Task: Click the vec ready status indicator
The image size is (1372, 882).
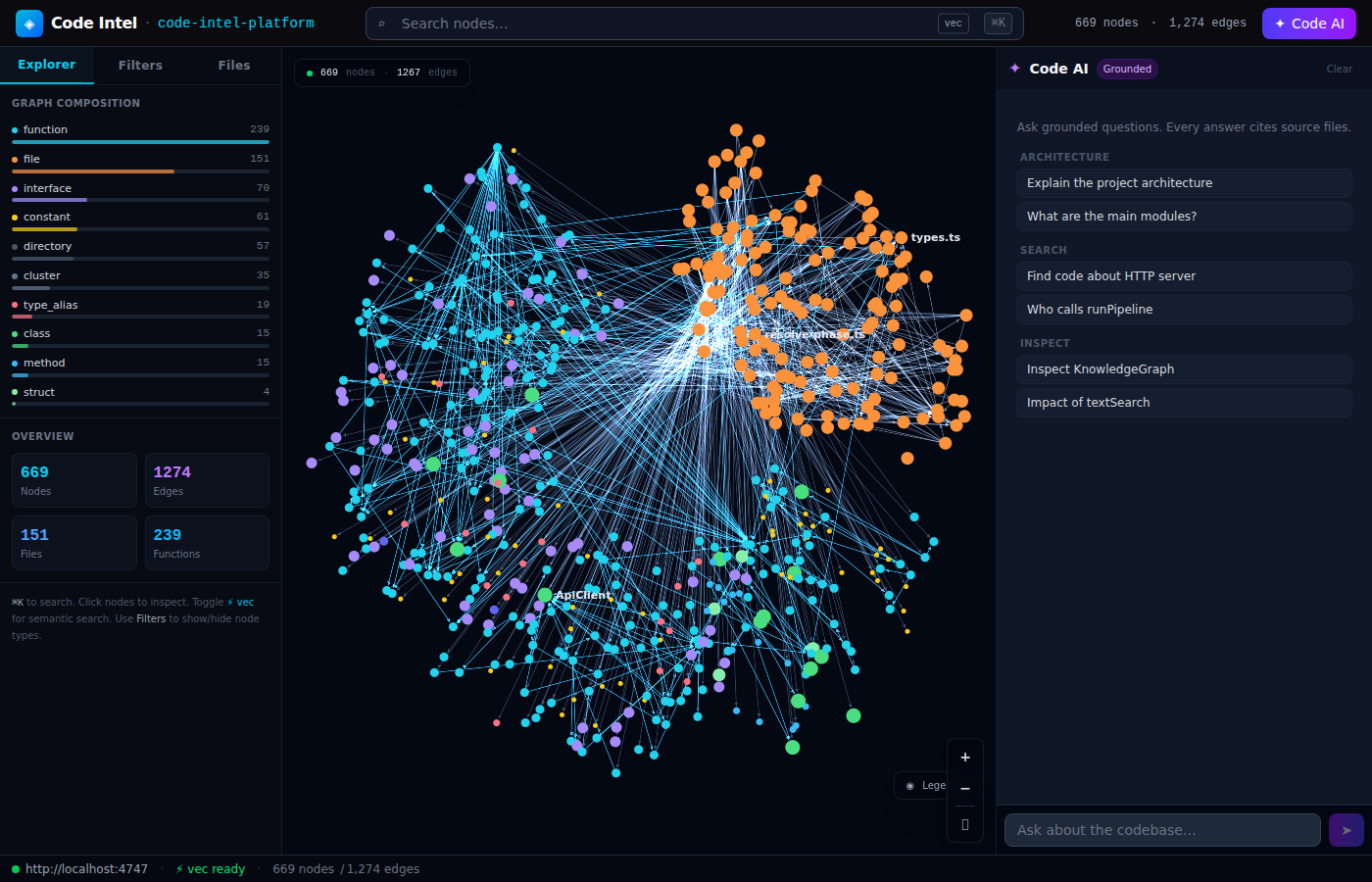Action: click(x=211, y=869)
